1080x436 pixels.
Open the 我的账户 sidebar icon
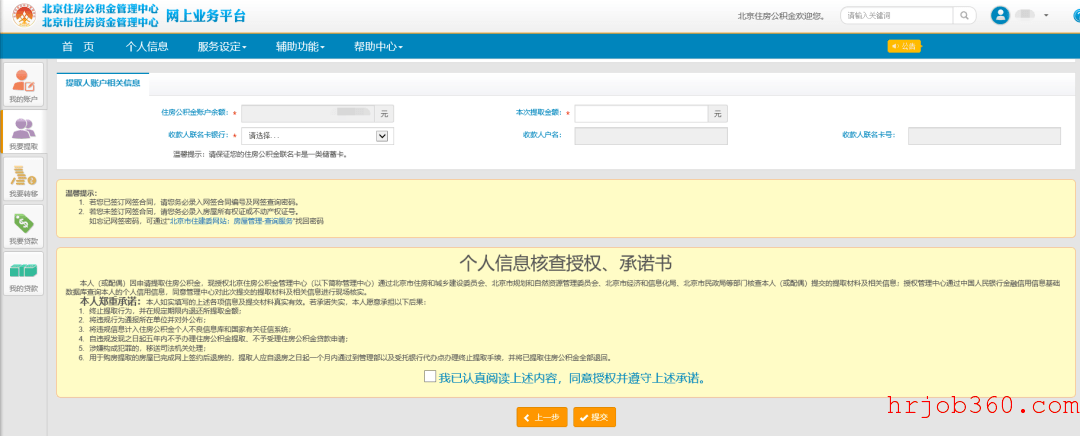tap(24, 85)
